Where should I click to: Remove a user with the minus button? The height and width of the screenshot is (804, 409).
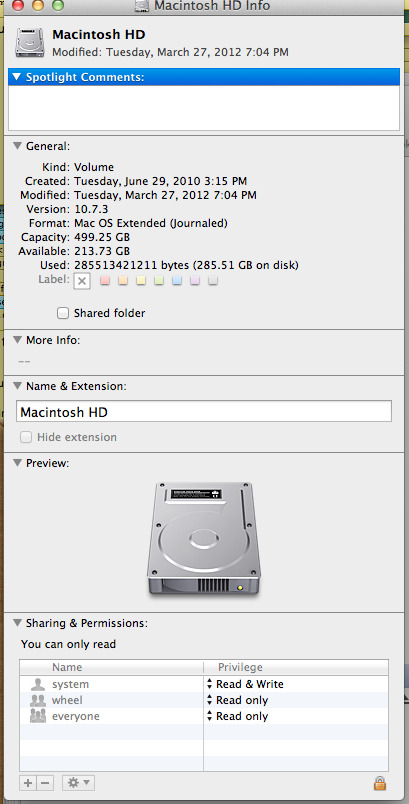point(45,783)
